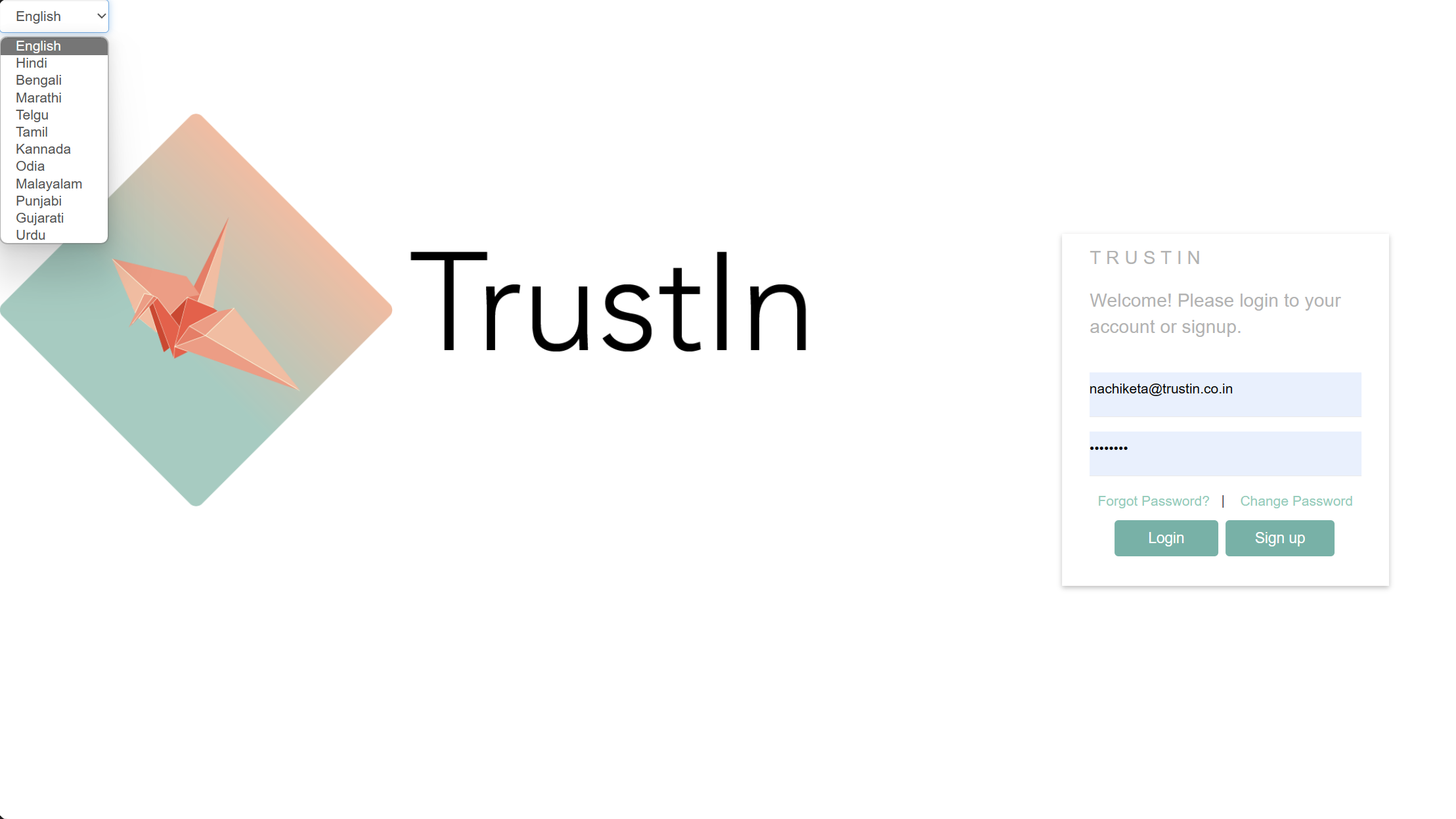Click the Change Password link

(x=1296, y=501)
